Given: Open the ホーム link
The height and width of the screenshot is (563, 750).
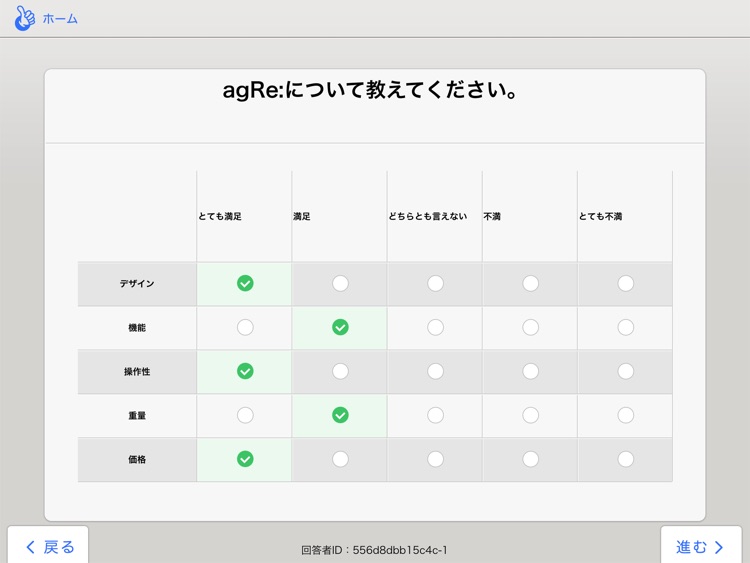Looking at the screenshot, I should click(60, 19).
